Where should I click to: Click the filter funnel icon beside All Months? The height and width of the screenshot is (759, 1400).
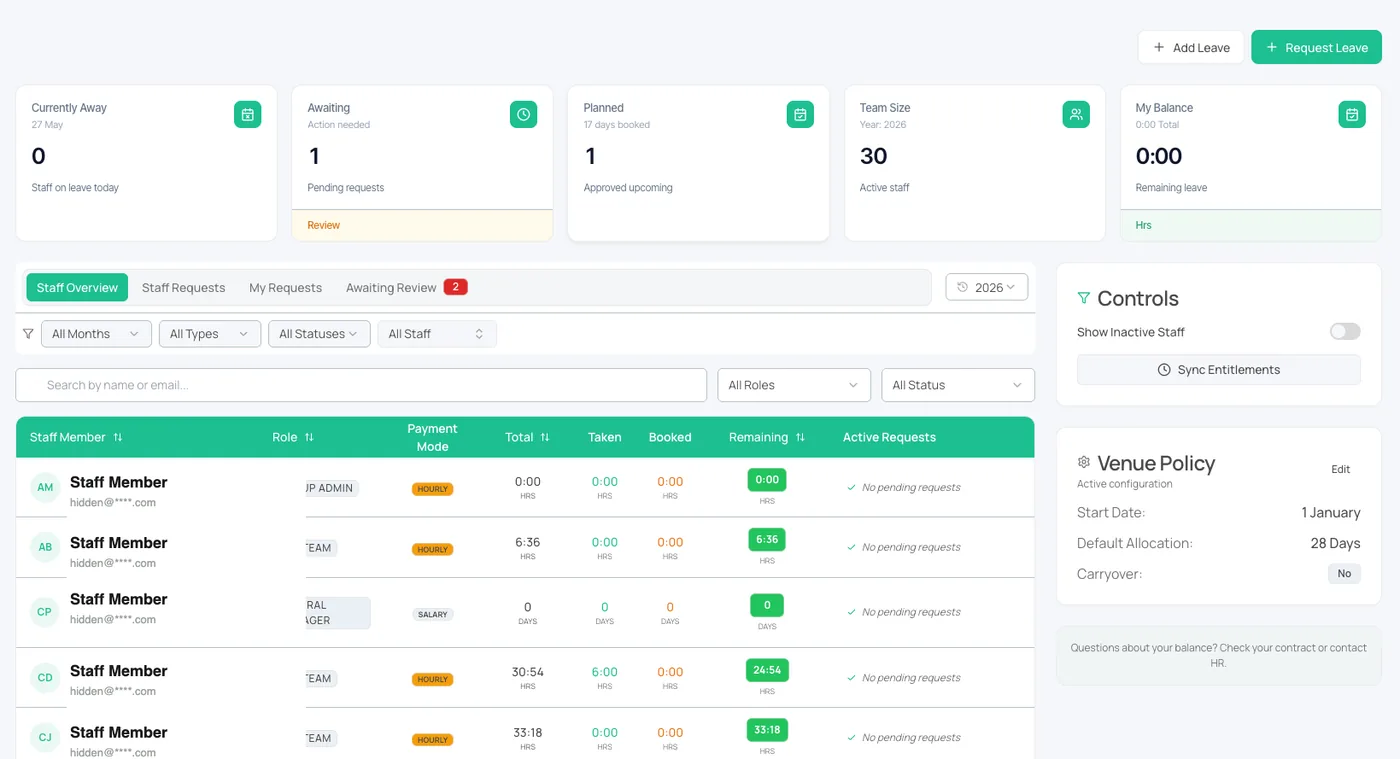(x=28, y=334)
